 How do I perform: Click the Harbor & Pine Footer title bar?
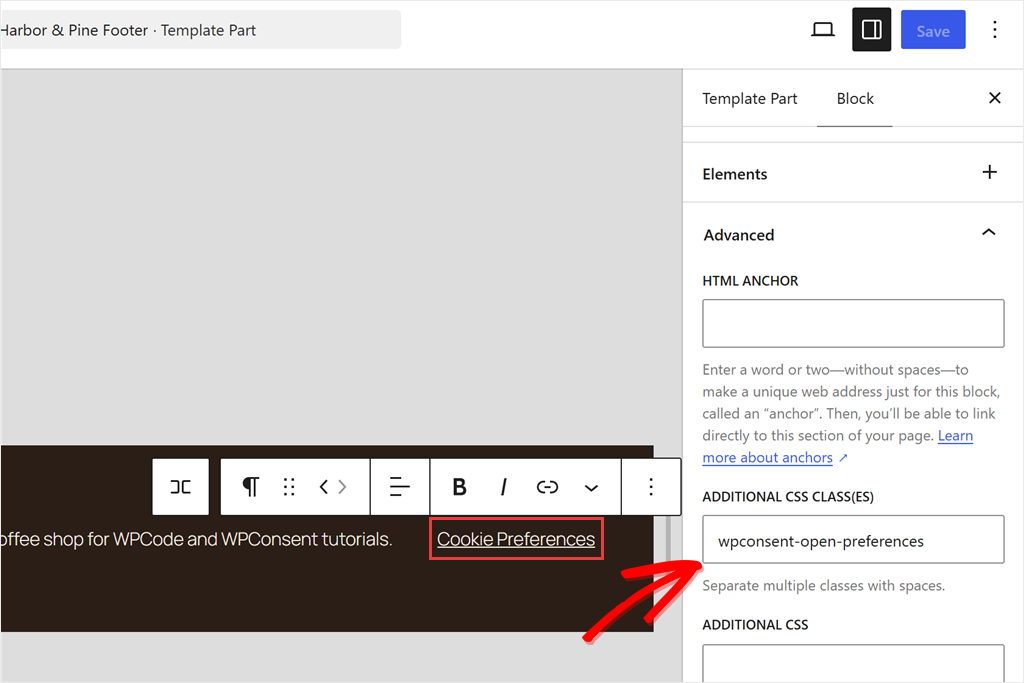(200, 30)
